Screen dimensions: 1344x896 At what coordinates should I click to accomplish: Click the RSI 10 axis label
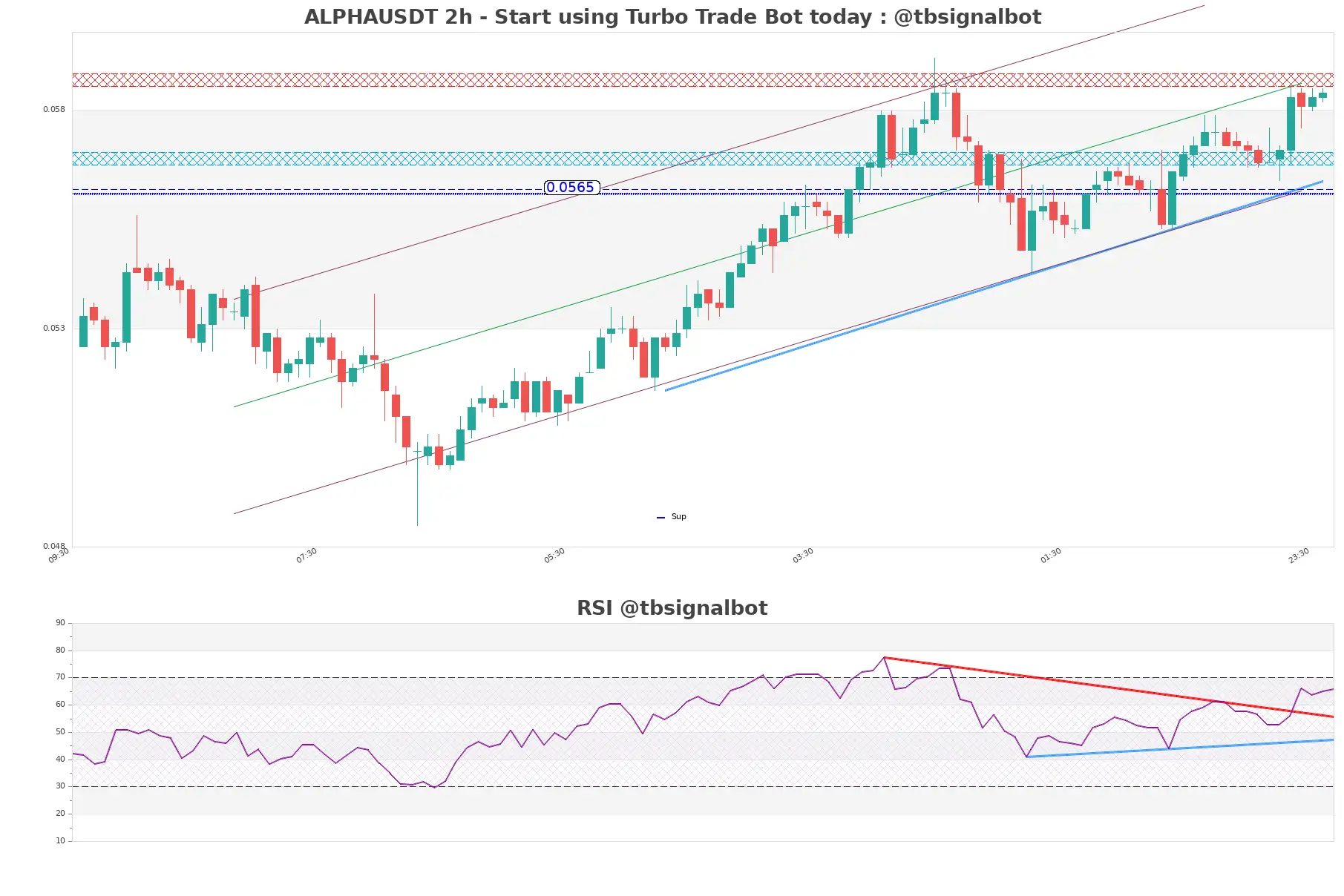(x=60, y=841)
